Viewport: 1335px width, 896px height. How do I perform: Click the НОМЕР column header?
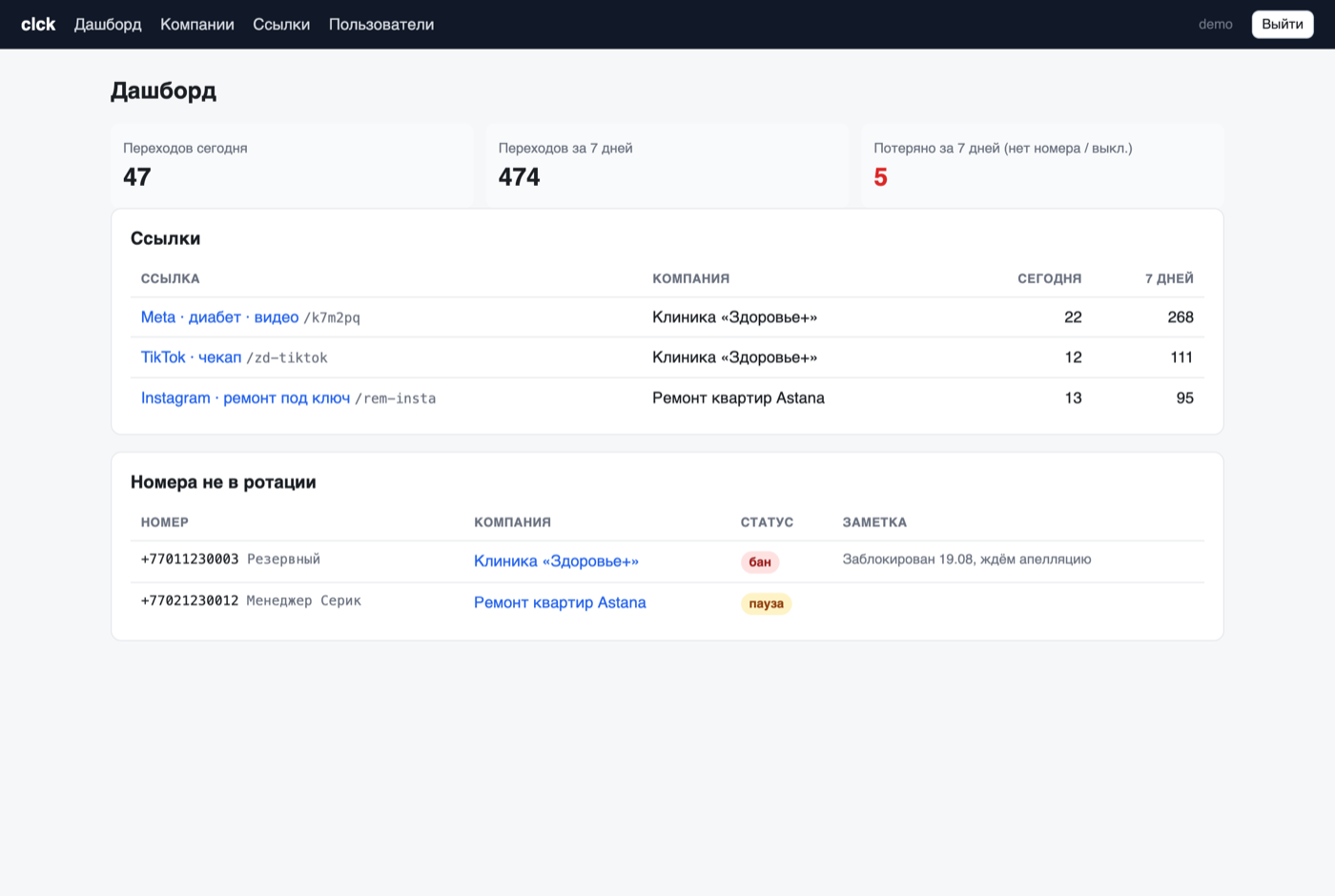[x=165, y=522]
